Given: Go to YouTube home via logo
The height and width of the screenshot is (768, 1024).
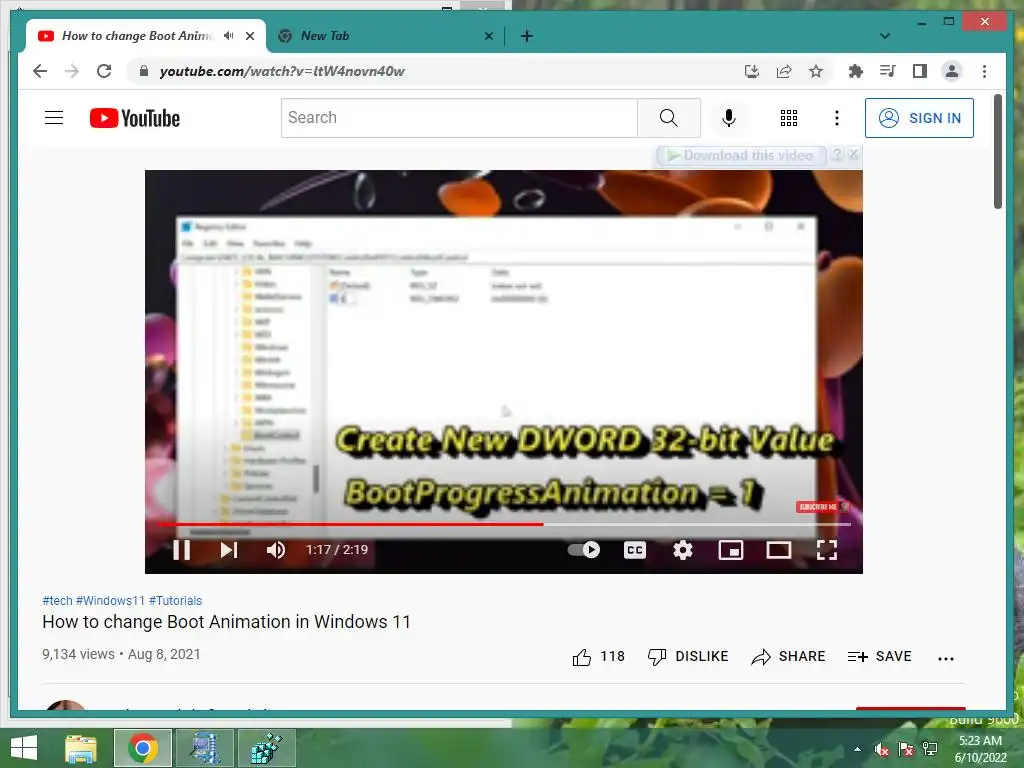Looking at the screenshot, I should click(x=135, y=118).
